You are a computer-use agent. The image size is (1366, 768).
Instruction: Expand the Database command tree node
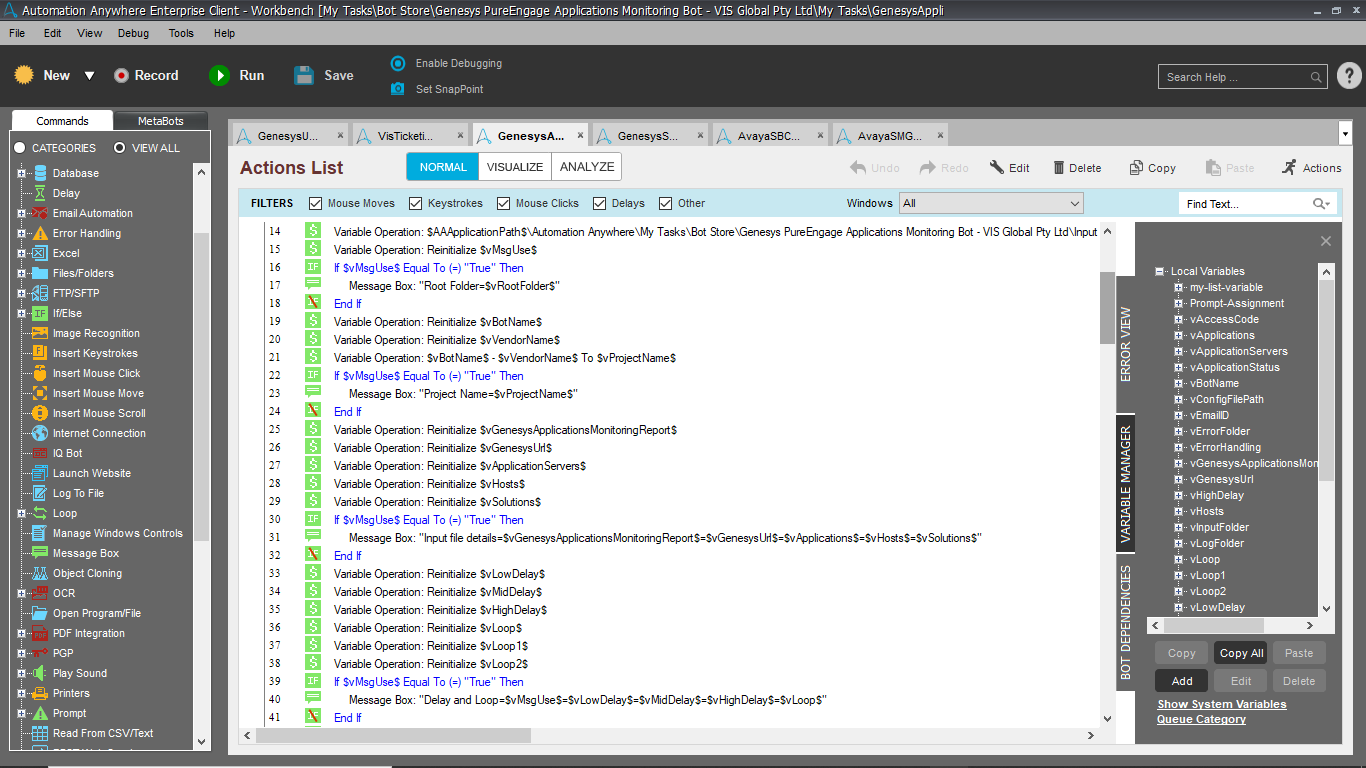21,173
